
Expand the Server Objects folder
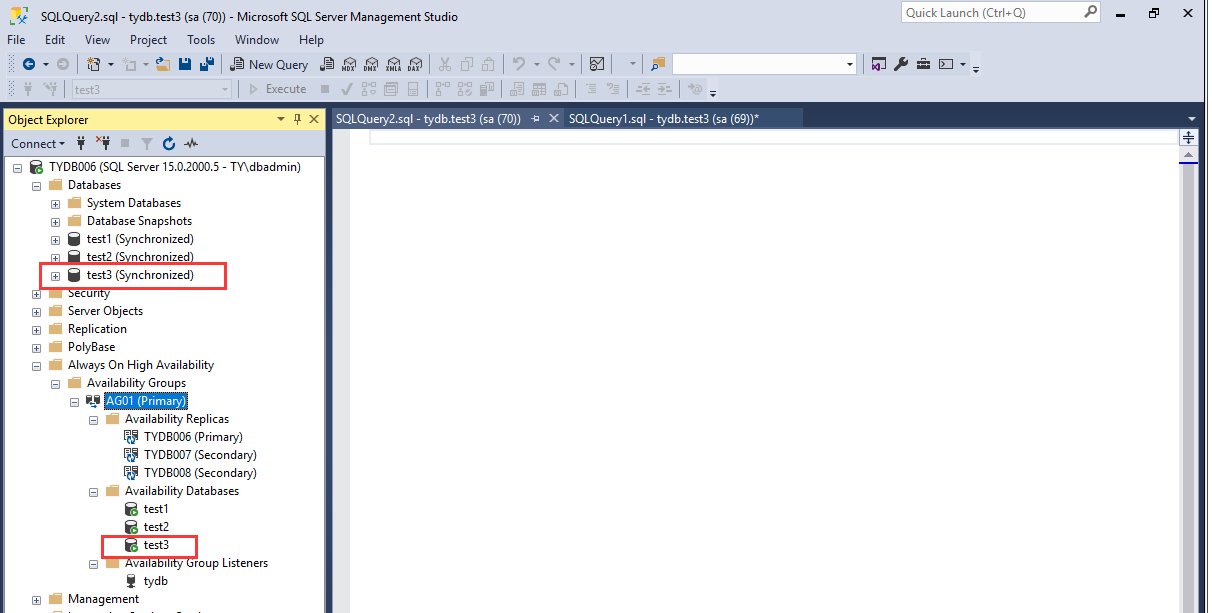pos(36,312)
